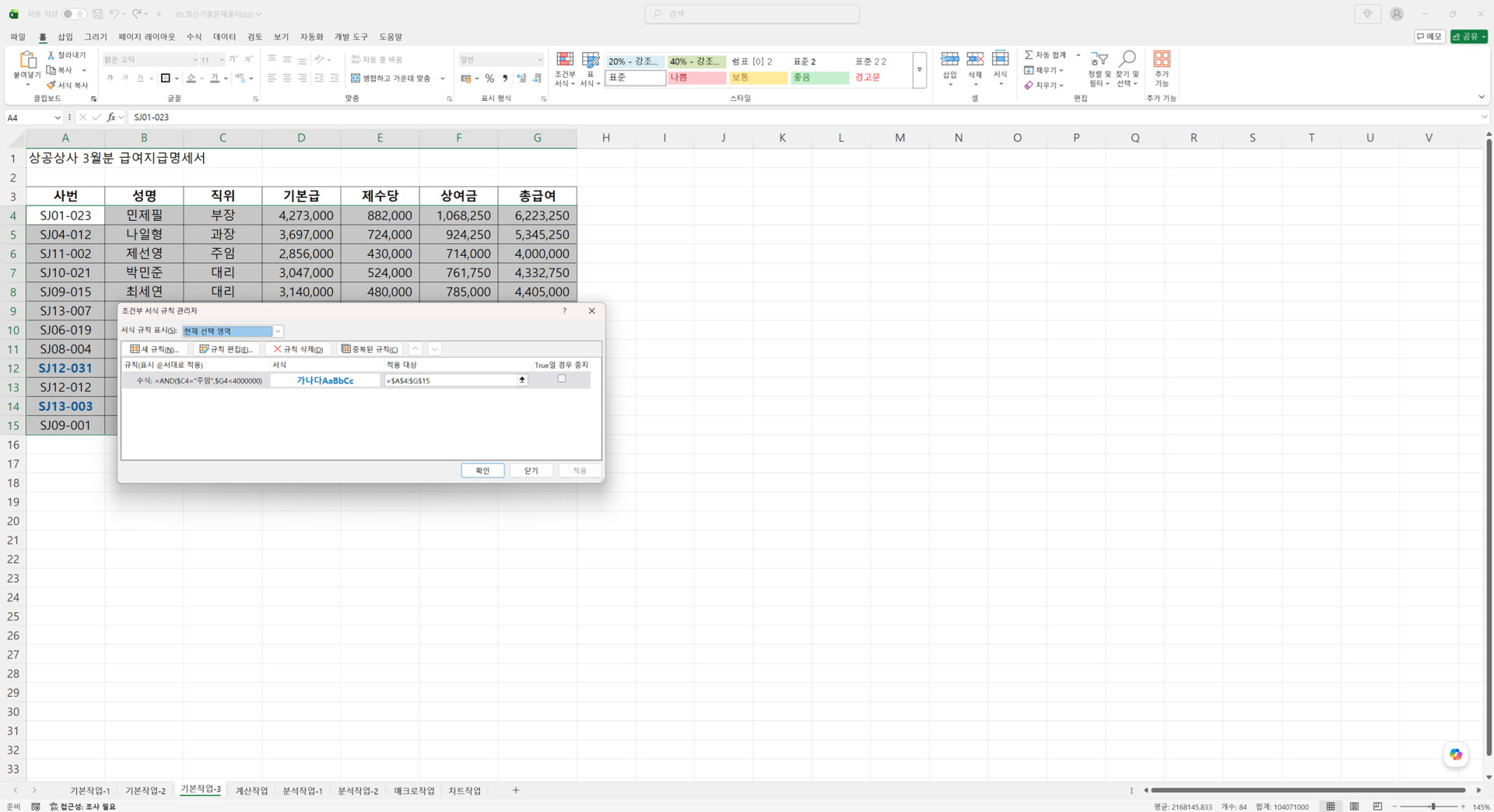Screen dimensions: 1494x812
Task: Click the 공유 (Share) button
Action: (1469, 37)
